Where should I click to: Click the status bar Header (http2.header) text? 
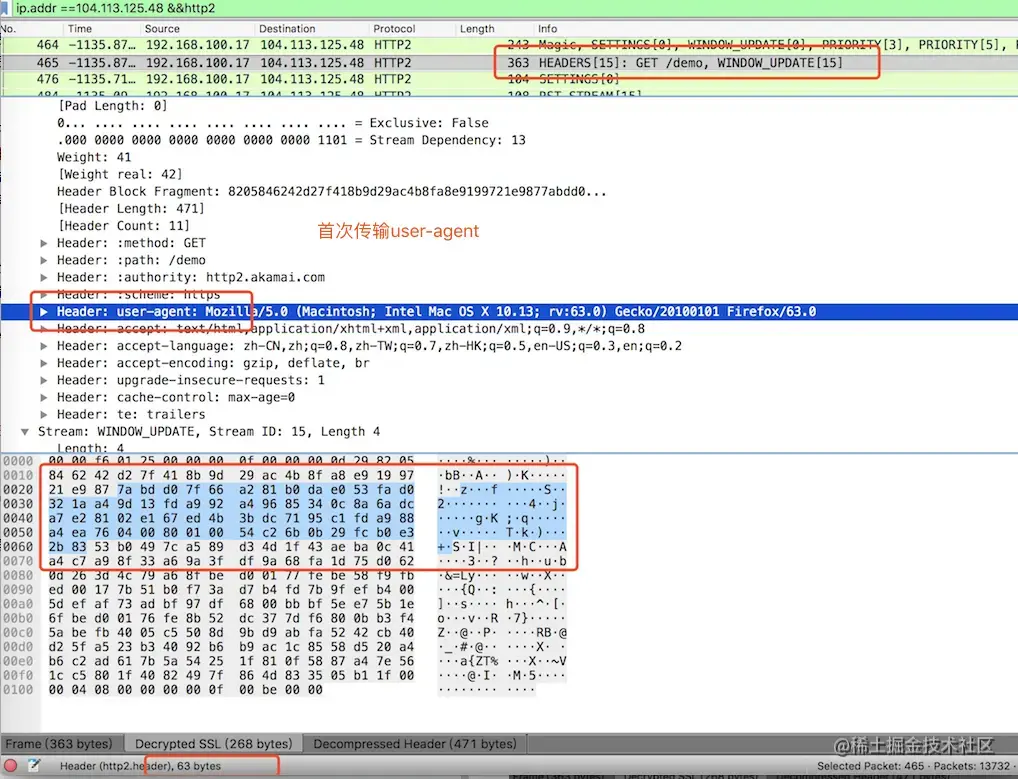(x=140, y=766)
